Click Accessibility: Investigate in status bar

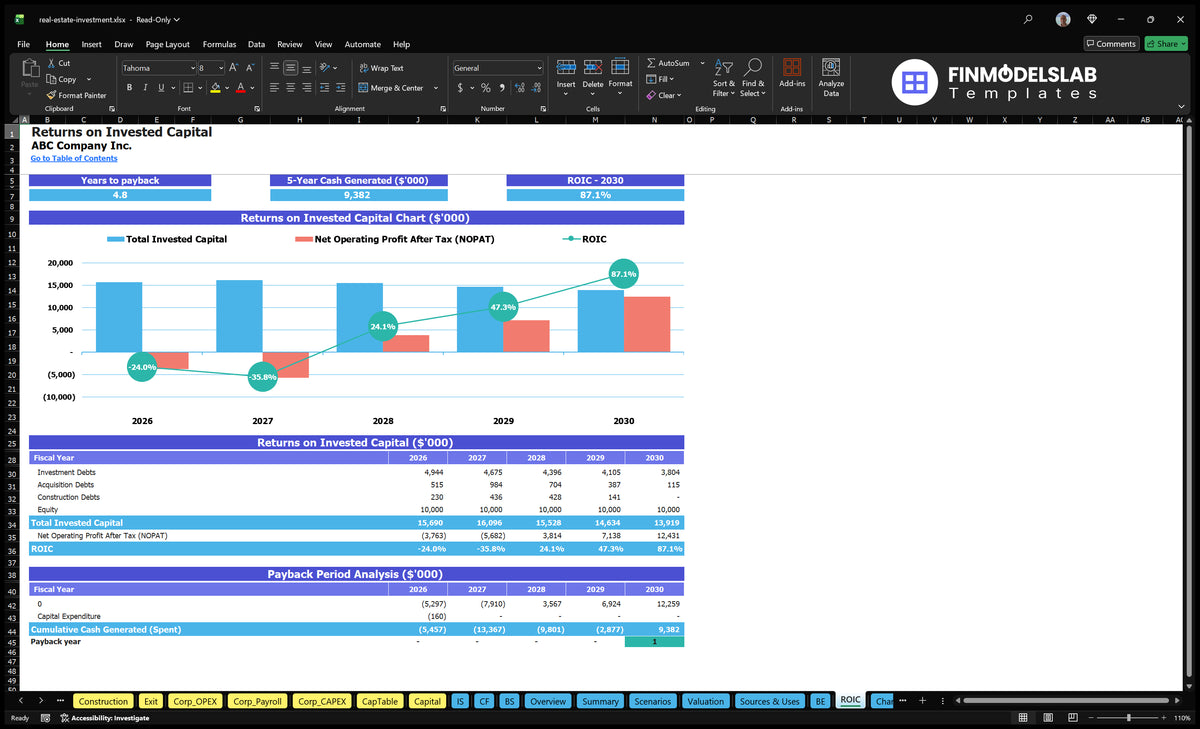pyautogui.click(x=104, y=718)
